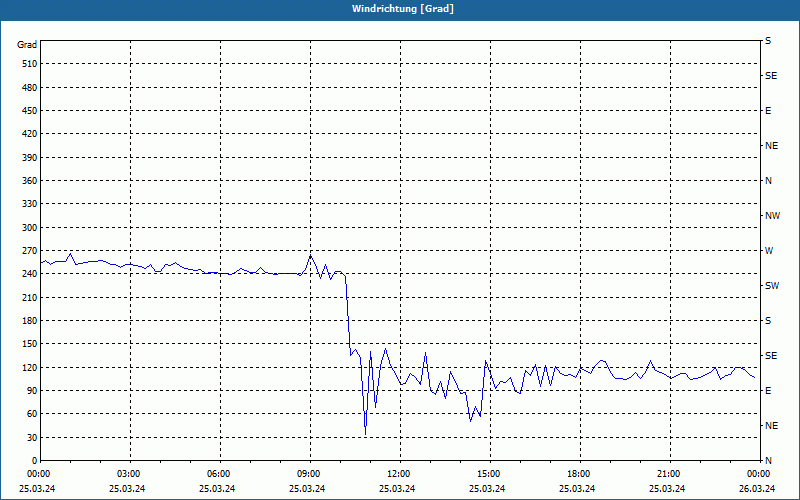This screenshot has width=800, height=500.
Task: Click the 270 y-axis value
Action: 30,251
